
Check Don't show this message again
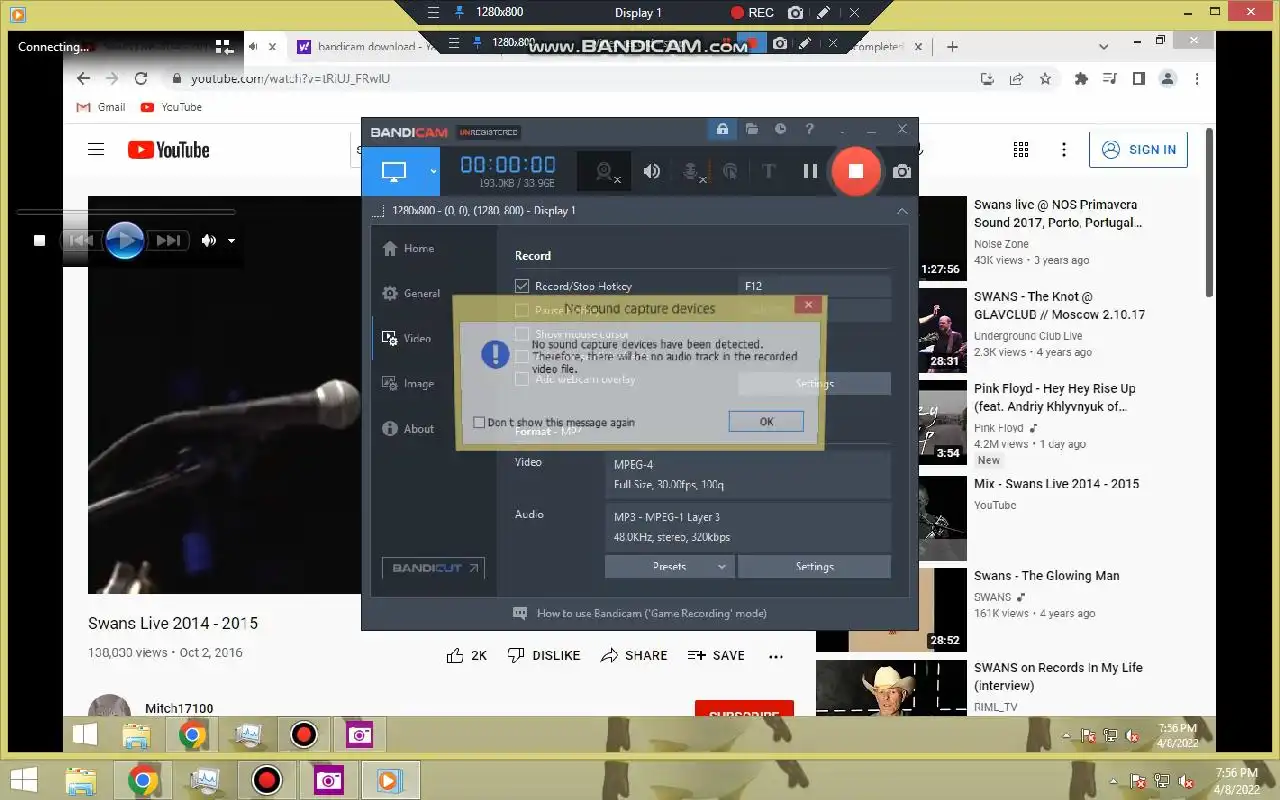coord(479,422)
